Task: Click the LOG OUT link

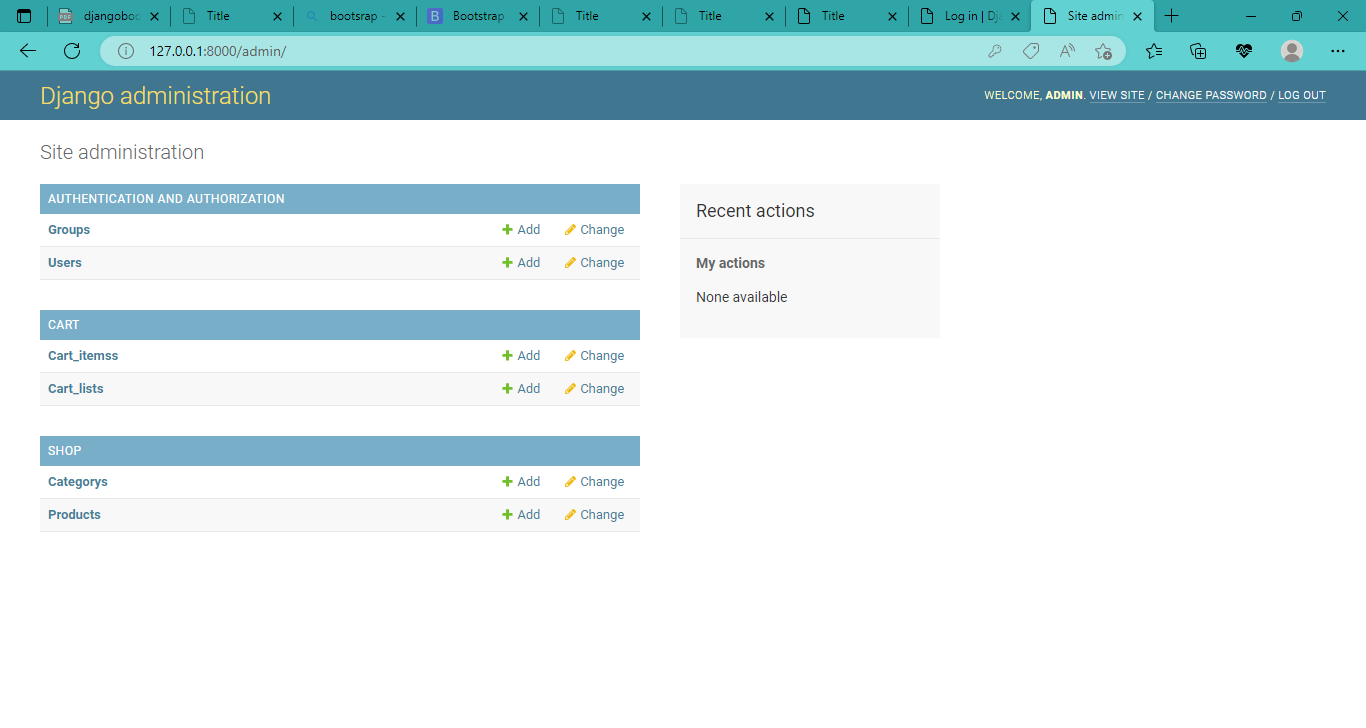Action: click(x=1302, y=95)
